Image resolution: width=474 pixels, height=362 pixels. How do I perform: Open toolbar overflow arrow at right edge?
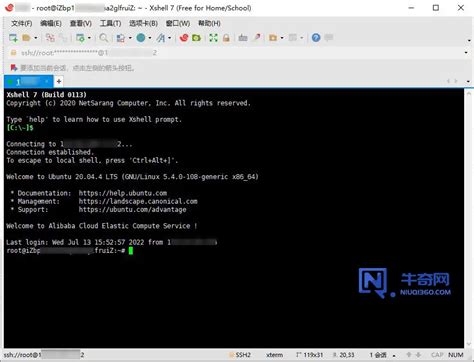click(469, 40)
